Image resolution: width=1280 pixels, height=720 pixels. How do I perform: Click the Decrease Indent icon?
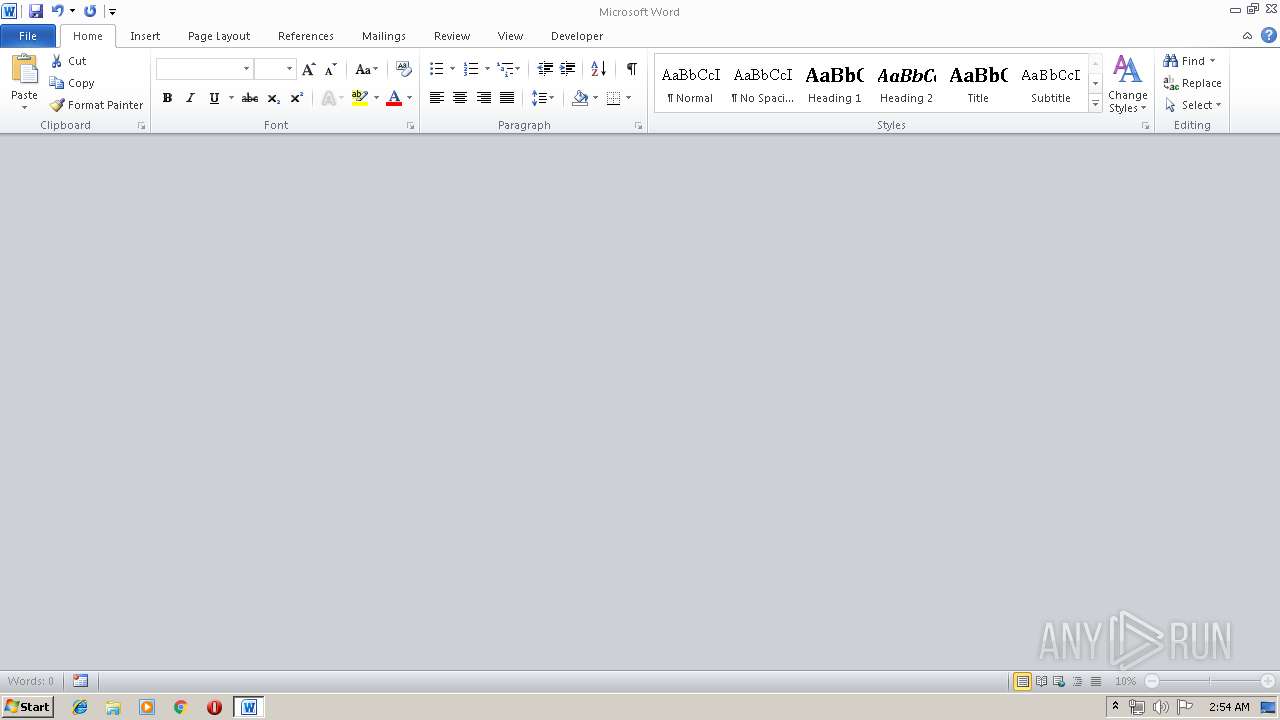click(545, 69)
